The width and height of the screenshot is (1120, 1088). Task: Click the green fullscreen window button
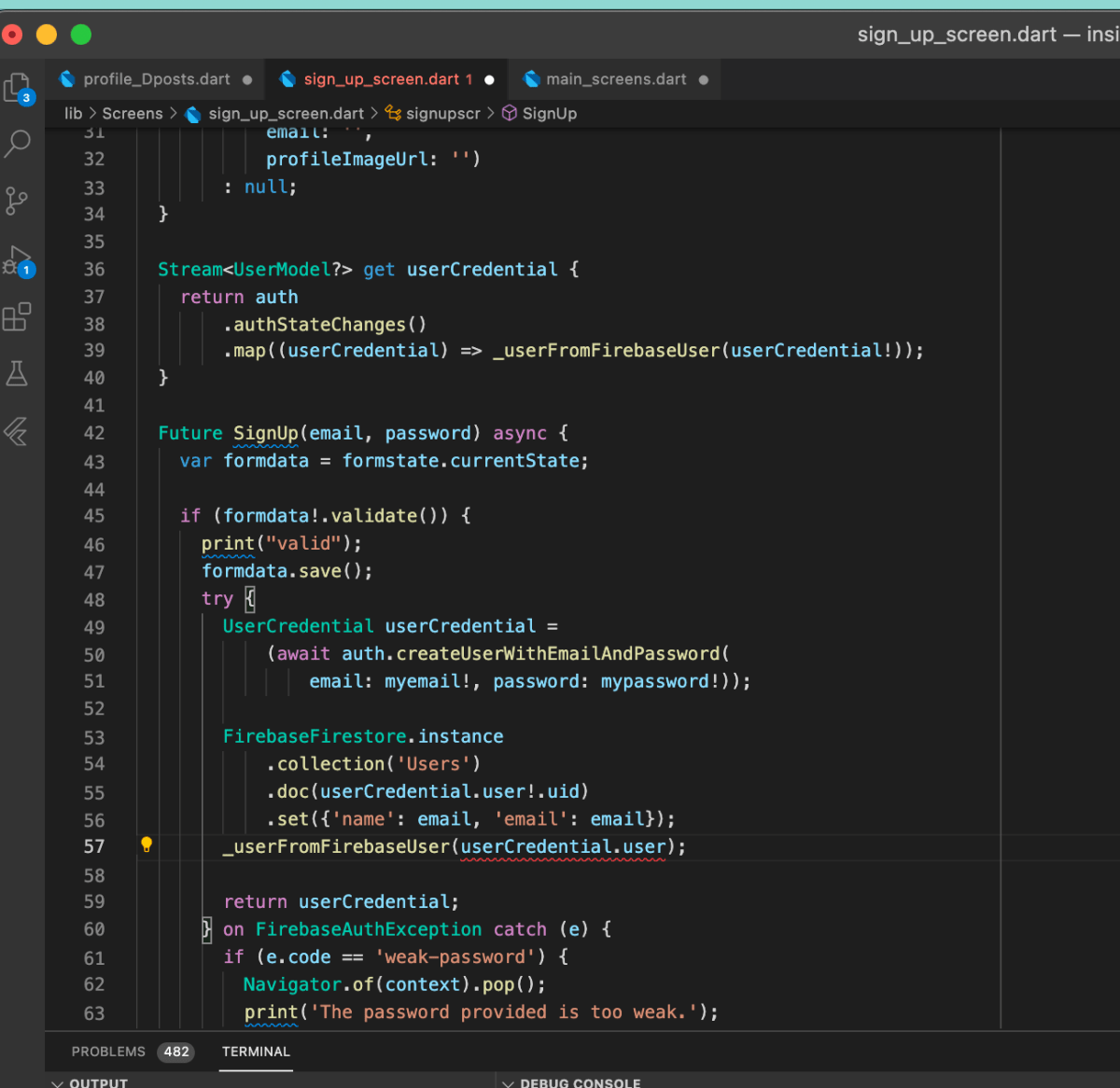(x=81, y=35)
